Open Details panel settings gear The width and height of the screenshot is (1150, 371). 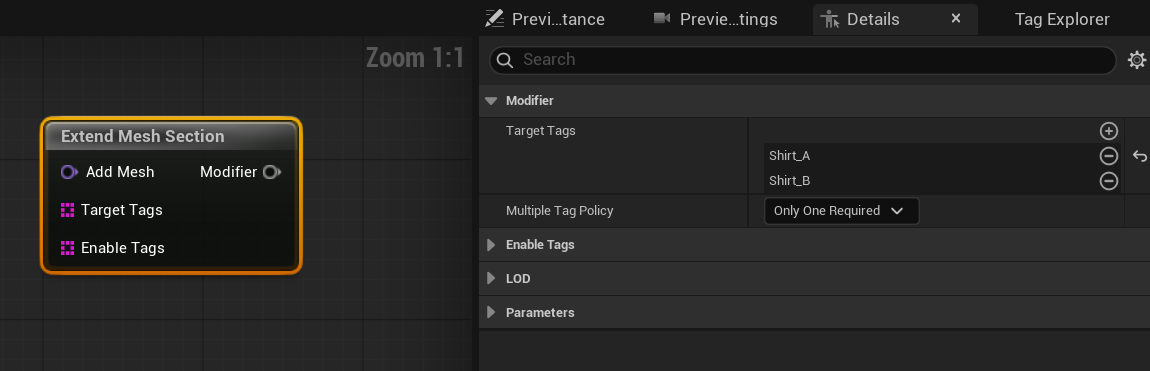(1136, 60)
